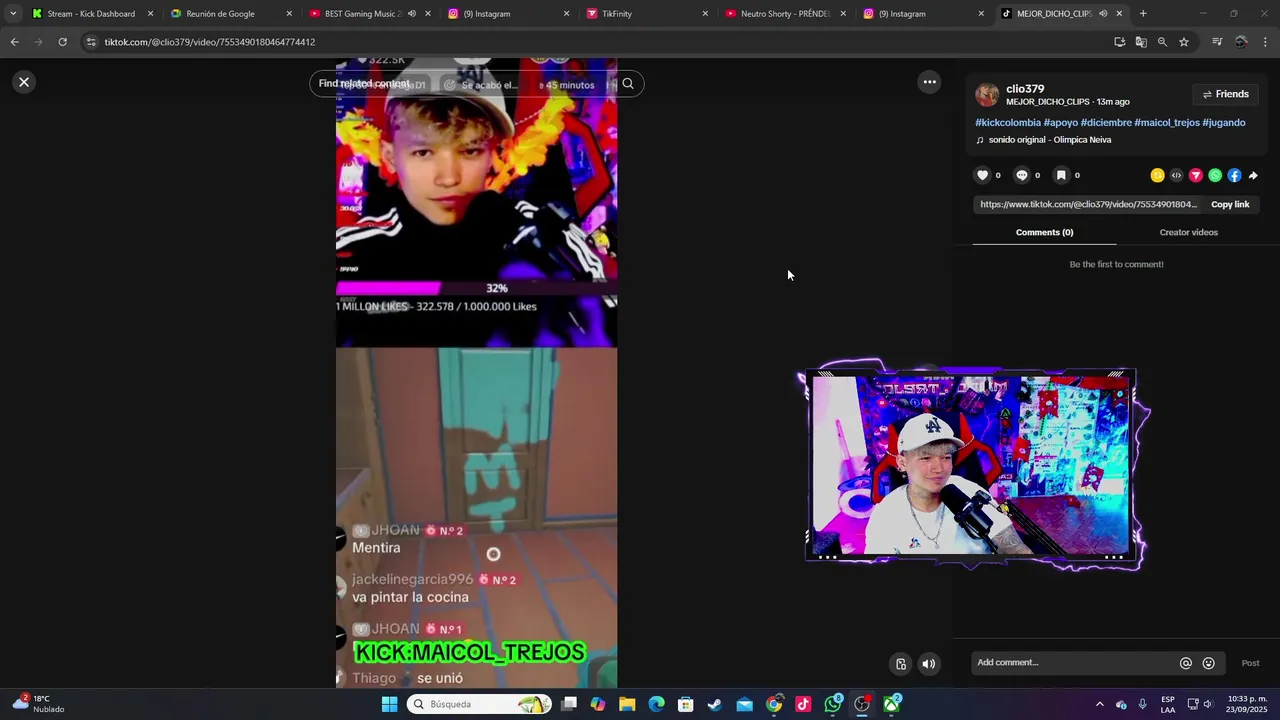Switch to Creator videos tab
This screenshot has width=1280, height=720.
(1188, 232)
